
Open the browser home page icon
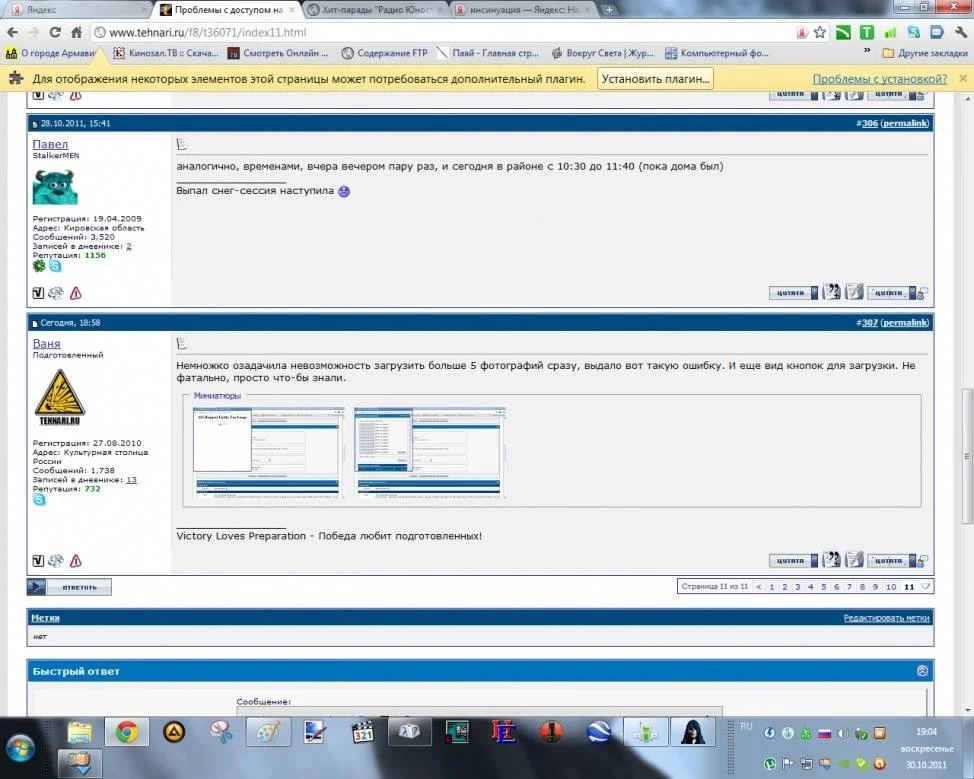click(76, 32)
